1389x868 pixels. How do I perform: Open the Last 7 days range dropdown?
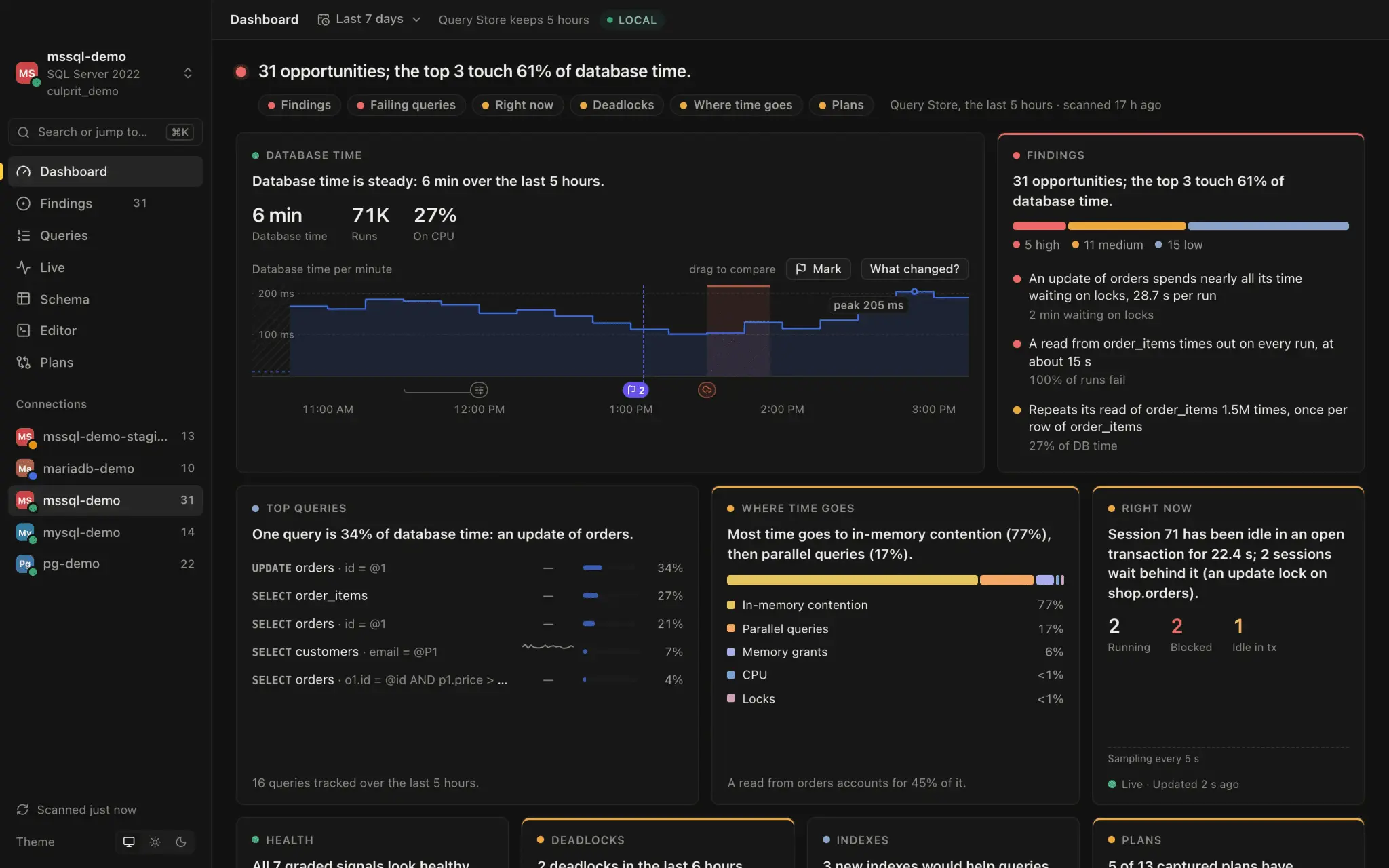370,20
